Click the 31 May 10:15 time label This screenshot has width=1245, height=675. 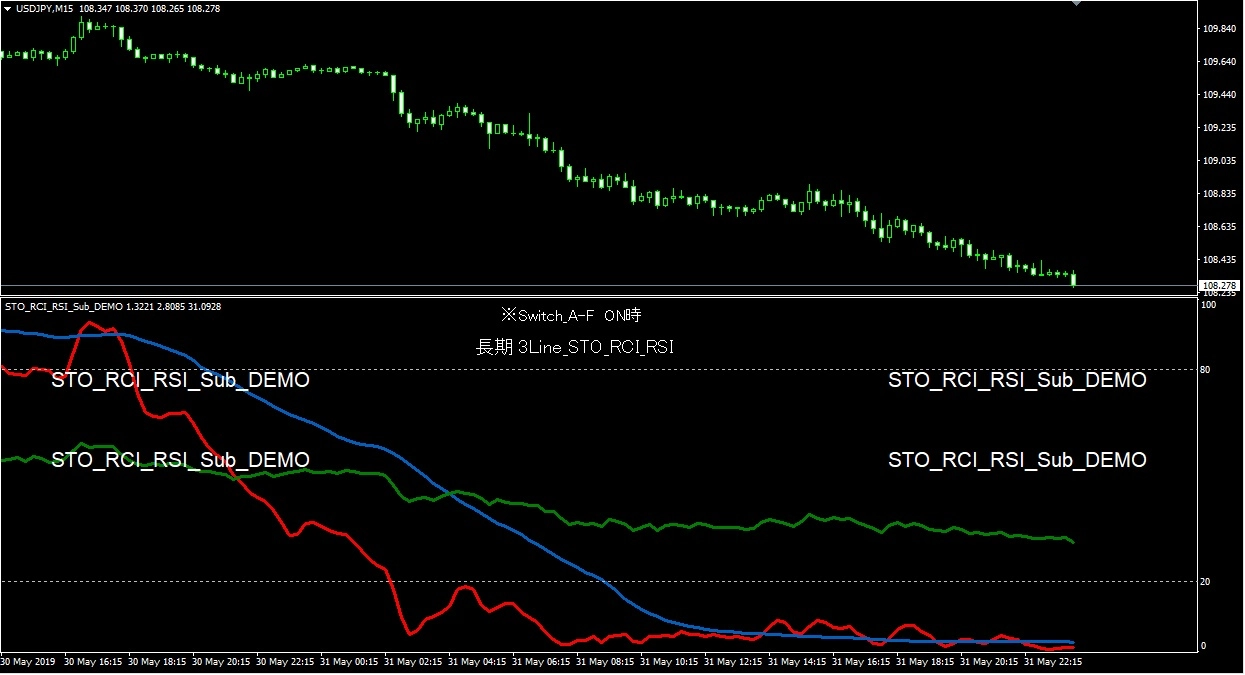[670, 662]
